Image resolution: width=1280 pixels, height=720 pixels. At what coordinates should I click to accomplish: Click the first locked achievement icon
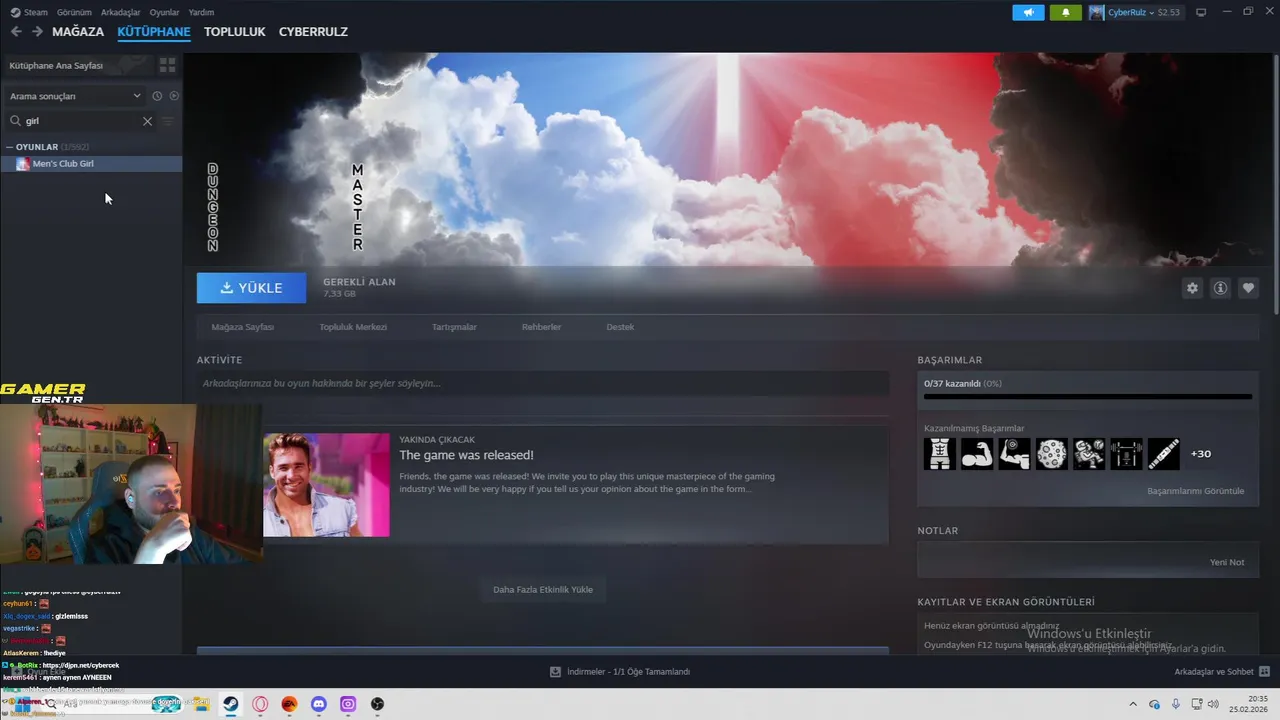coord(940,454)
